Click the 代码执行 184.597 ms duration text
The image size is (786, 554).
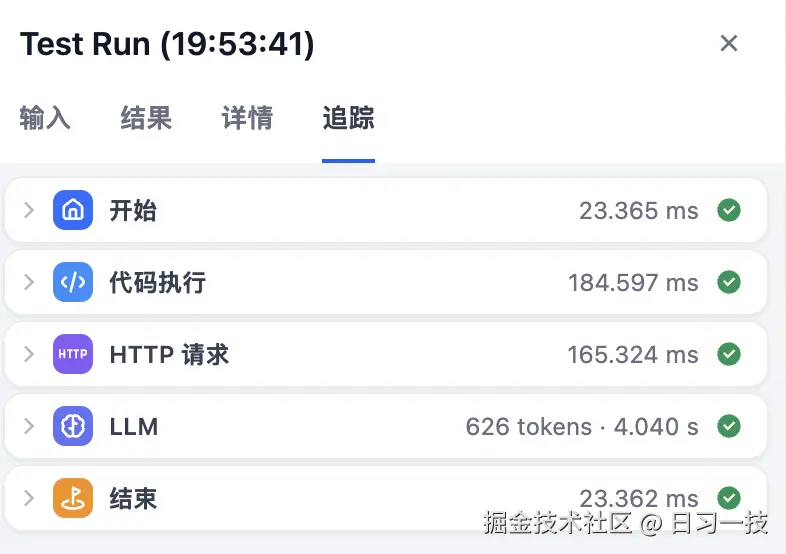click(633, 283)
